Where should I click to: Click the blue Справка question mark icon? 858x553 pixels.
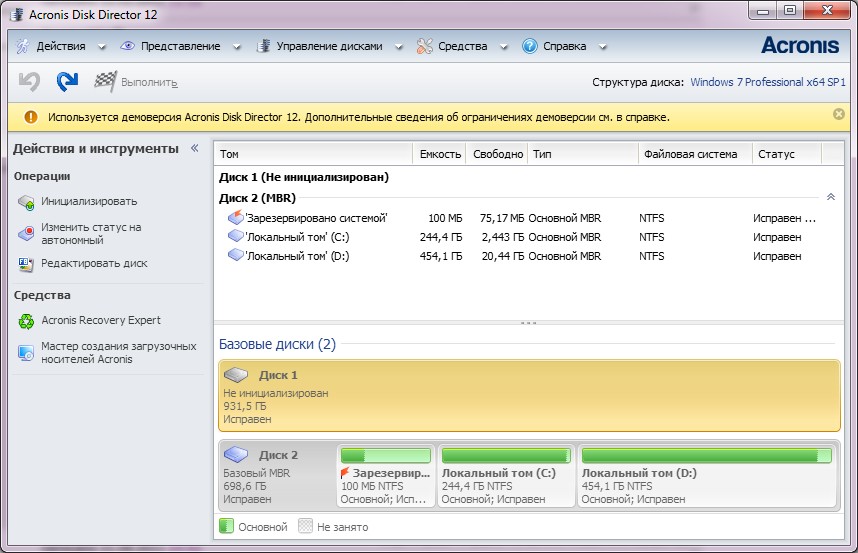click(x=529, y=46)
